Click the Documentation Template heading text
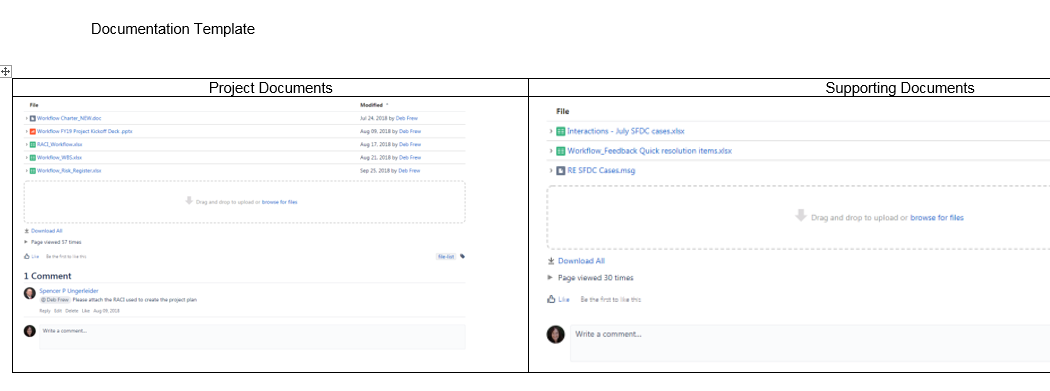 click(173, 29)
